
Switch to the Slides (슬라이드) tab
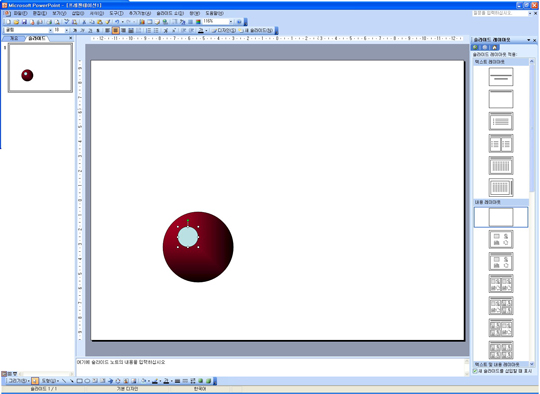pos(37,38)
